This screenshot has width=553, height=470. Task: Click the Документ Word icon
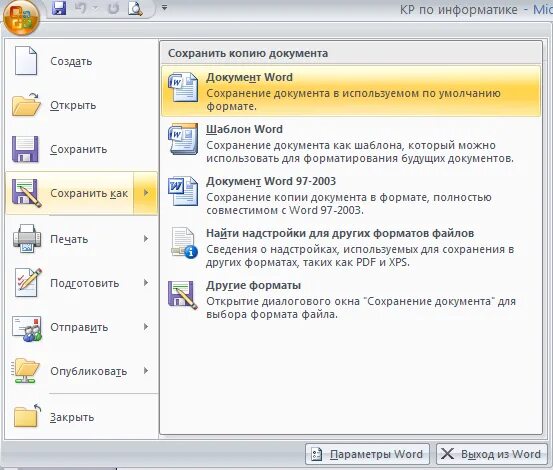[183, 87]
